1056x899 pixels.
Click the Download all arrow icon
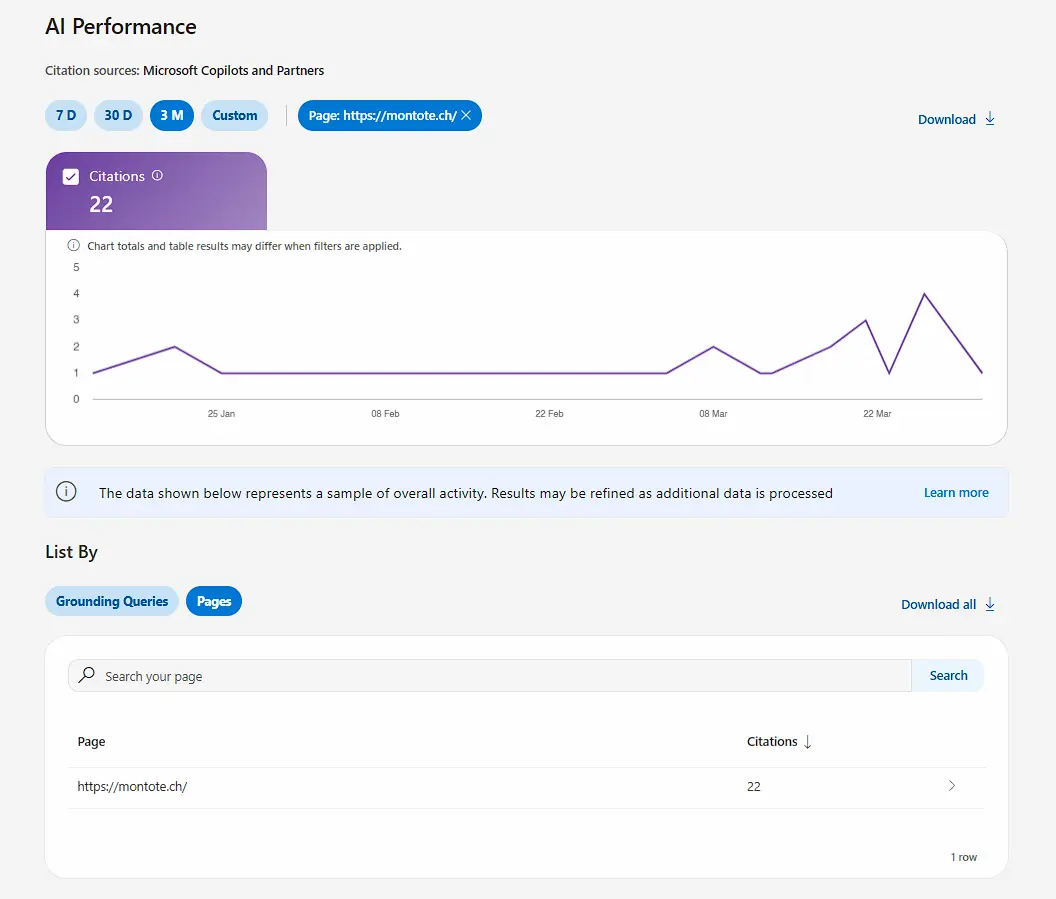click(990, 603)
